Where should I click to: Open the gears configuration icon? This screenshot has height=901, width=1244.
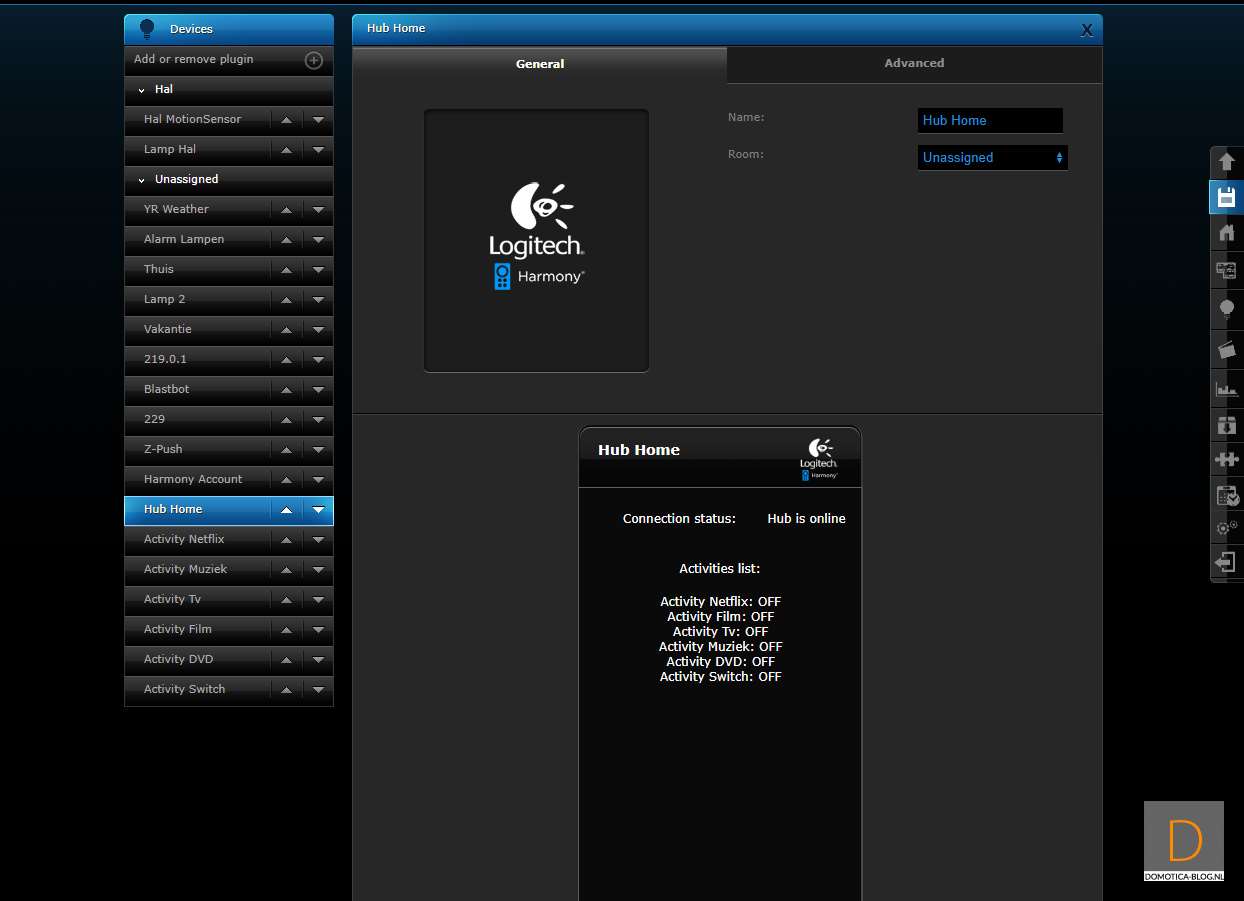pos(1226,527)
